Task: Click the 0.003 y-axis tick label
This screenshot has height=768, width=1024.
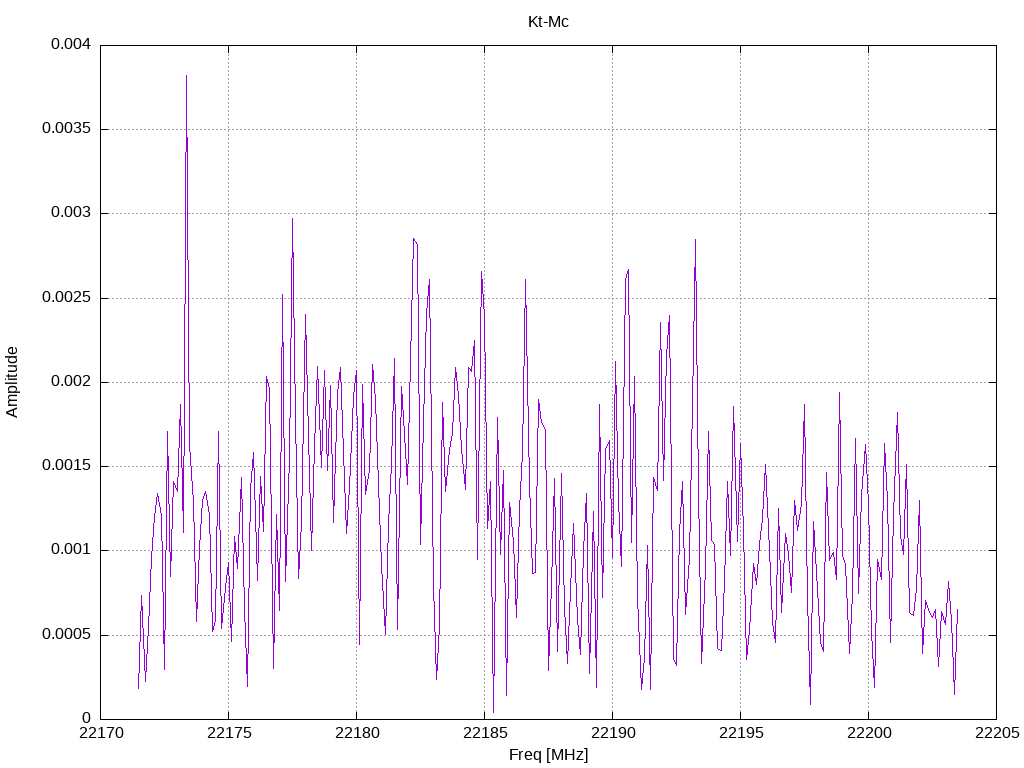Action: click(70, 213)
